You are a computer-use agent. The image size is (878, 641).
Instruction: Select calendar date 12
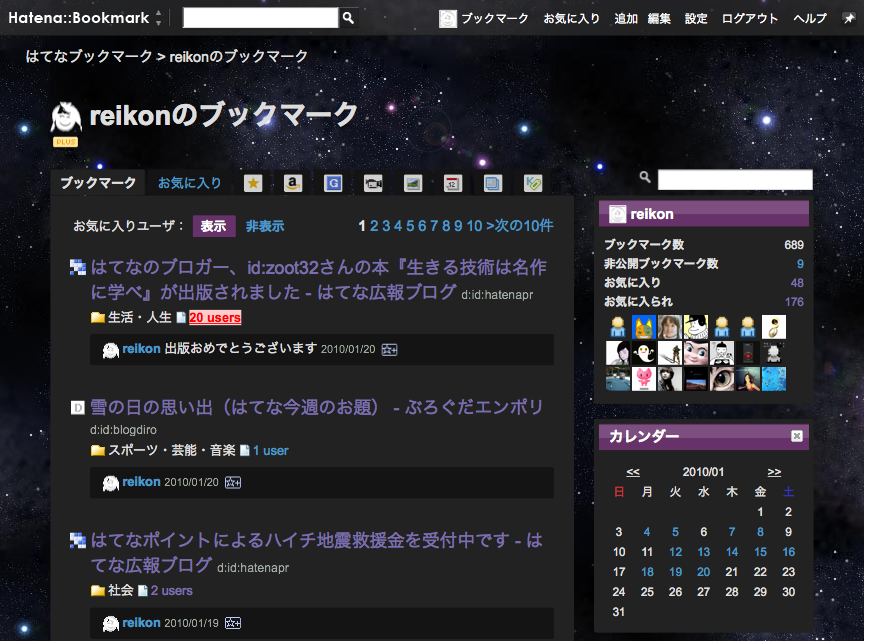click(x=675, y=551)
